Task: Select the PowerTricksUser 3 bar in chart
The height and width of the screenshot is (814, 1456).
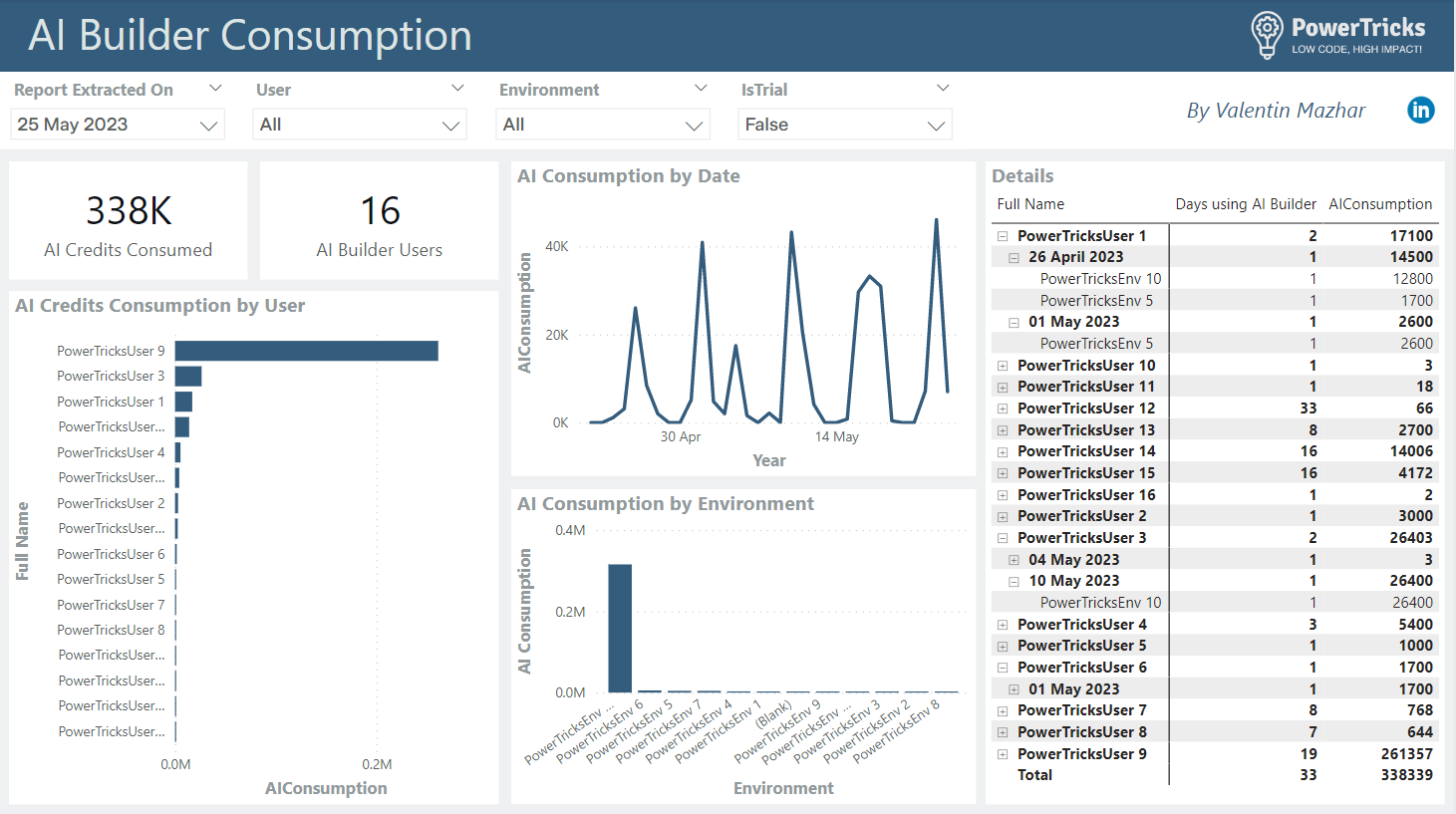Action: point(188,376)
